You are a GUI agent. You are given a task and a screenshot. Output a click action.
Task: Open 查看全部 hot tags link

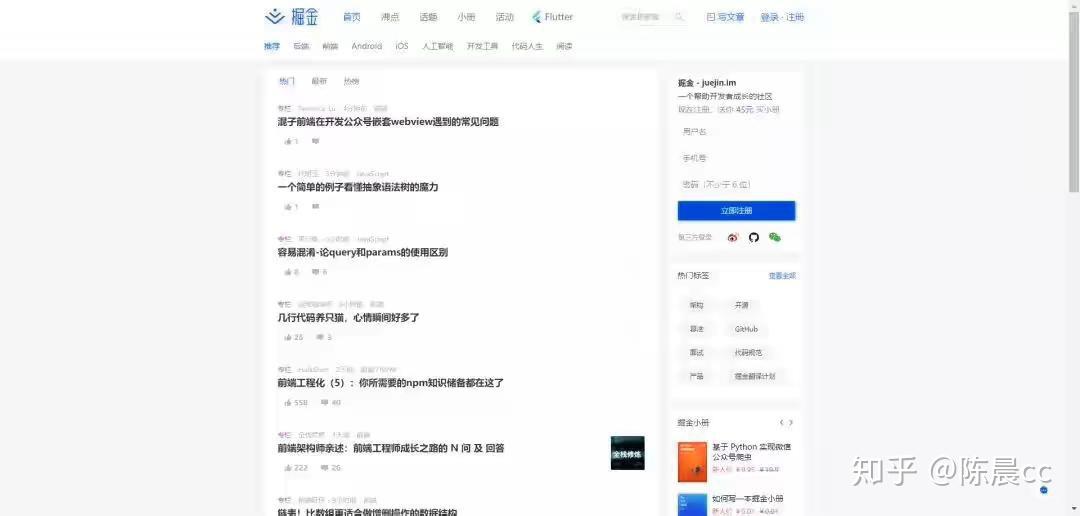coord(782,276)
